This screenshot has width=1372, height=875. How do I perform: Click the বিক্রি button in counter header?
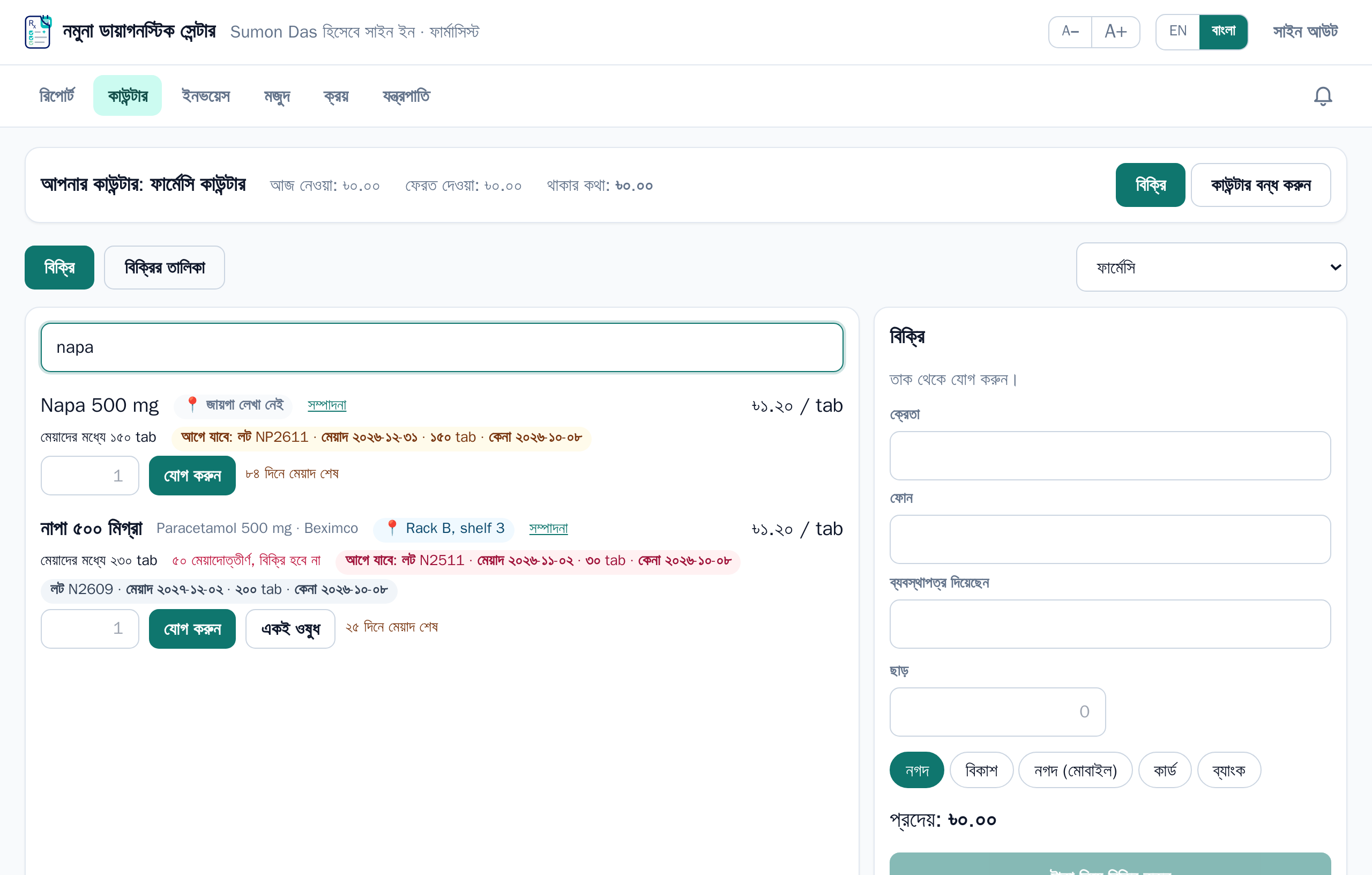point(1150,186)
